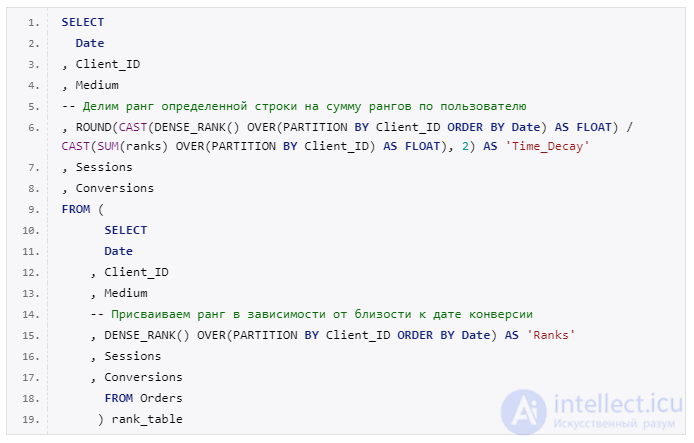Image resolution: width=694 pixels, height=443 pixels.
Task: Click the number 2 argument before AS 'Time_Decay'
Action: (466, 146)
